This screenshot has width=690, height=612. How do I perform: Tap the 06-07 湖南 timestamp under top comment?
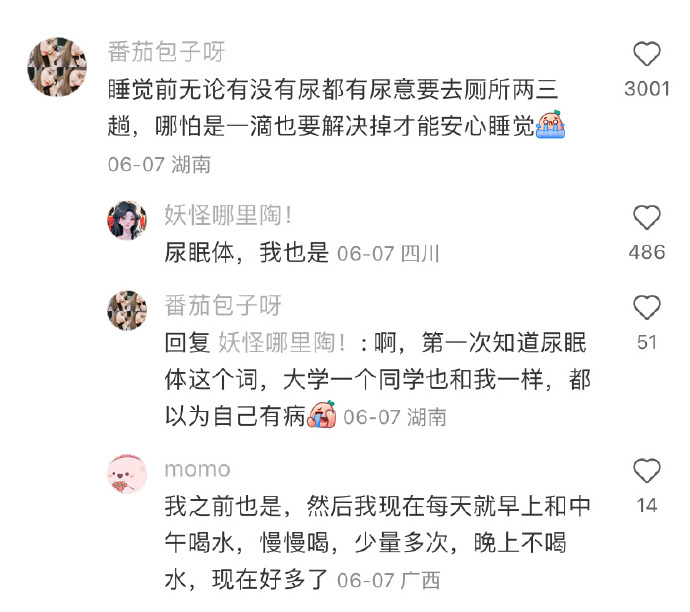159,165
